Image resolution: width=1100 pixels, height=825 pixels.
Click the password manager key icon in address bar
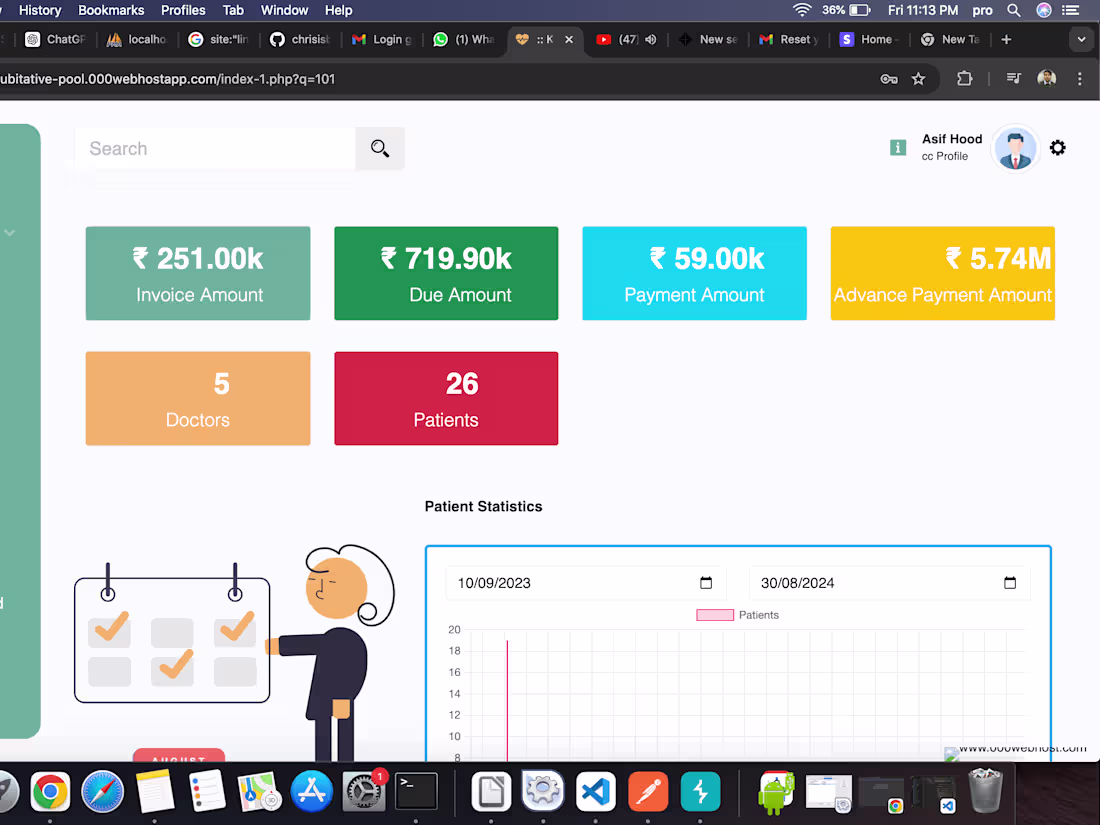point(888,77)
